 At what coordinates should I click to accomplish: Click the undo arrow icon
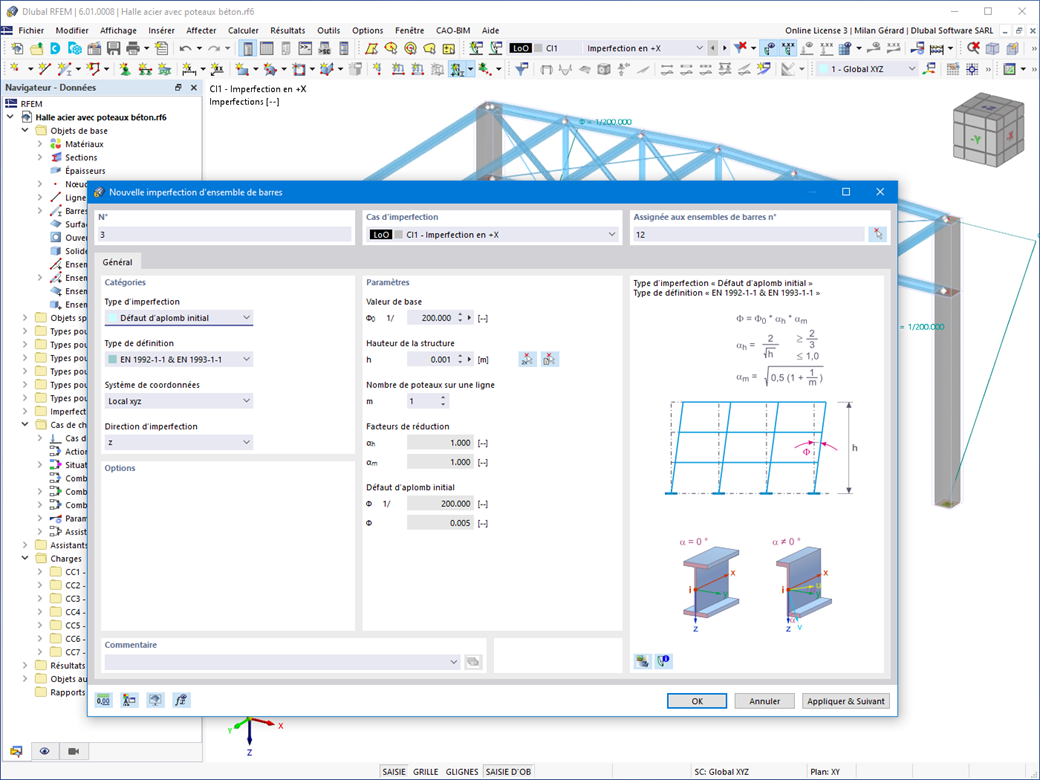[185, 48]
